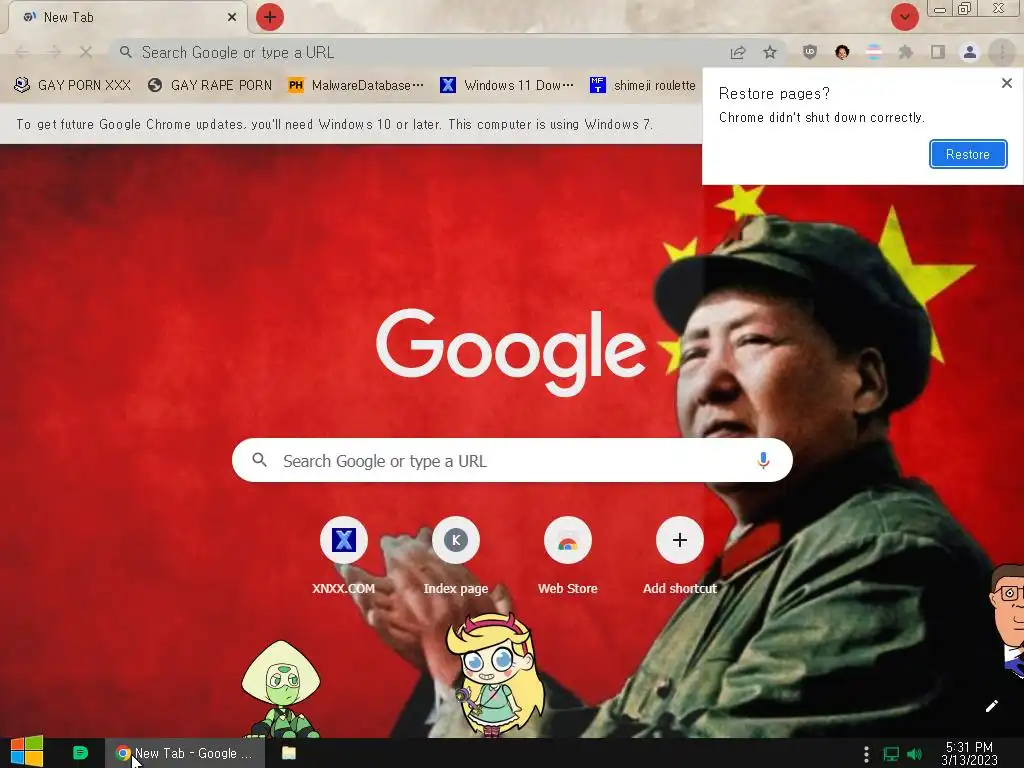This screenshot has width=1024, height=768.
Task: Start voice search with microphone
Action: tap(763, 460)
